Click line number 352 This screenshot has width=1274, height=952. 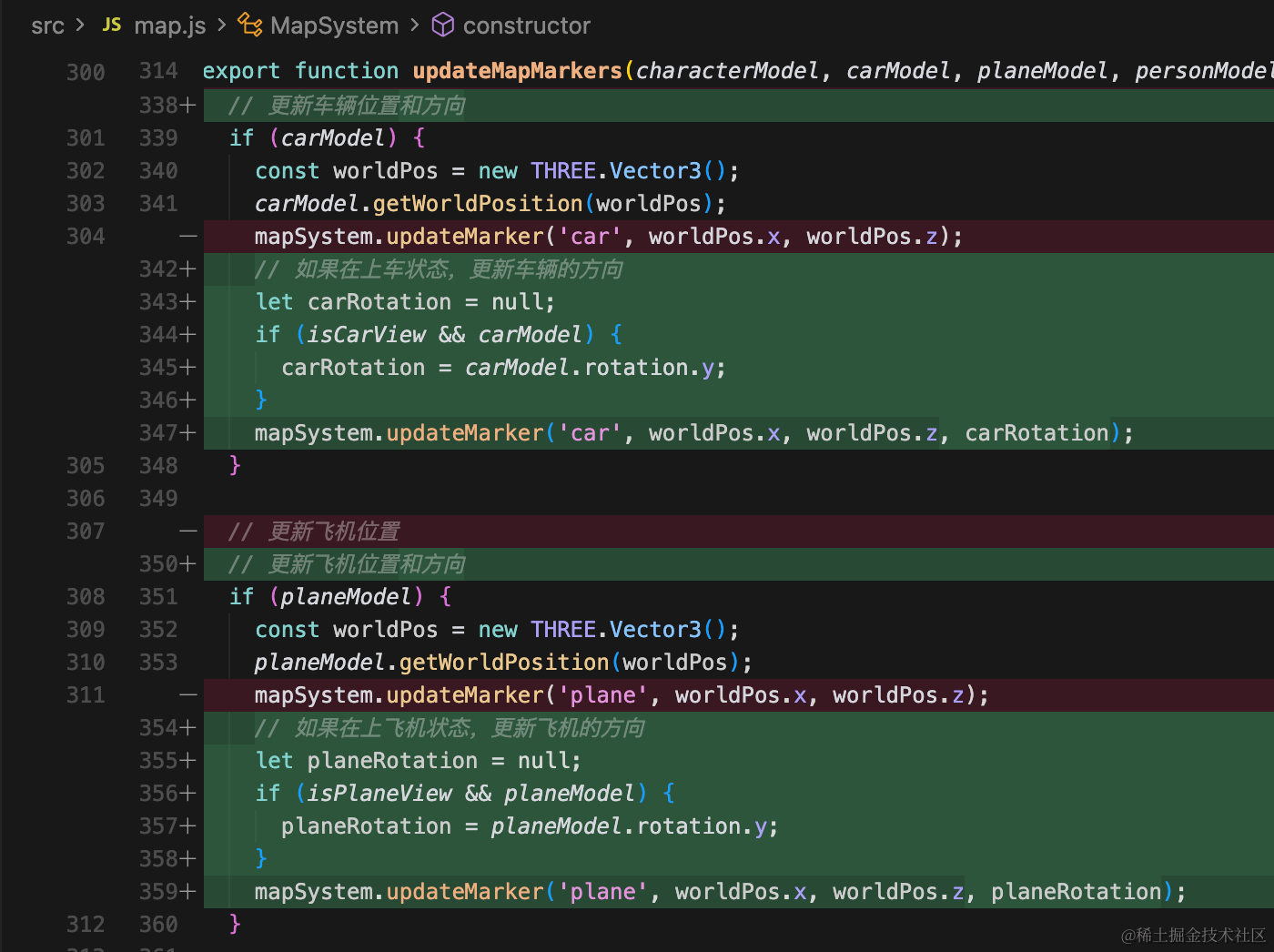pos(158,630)
